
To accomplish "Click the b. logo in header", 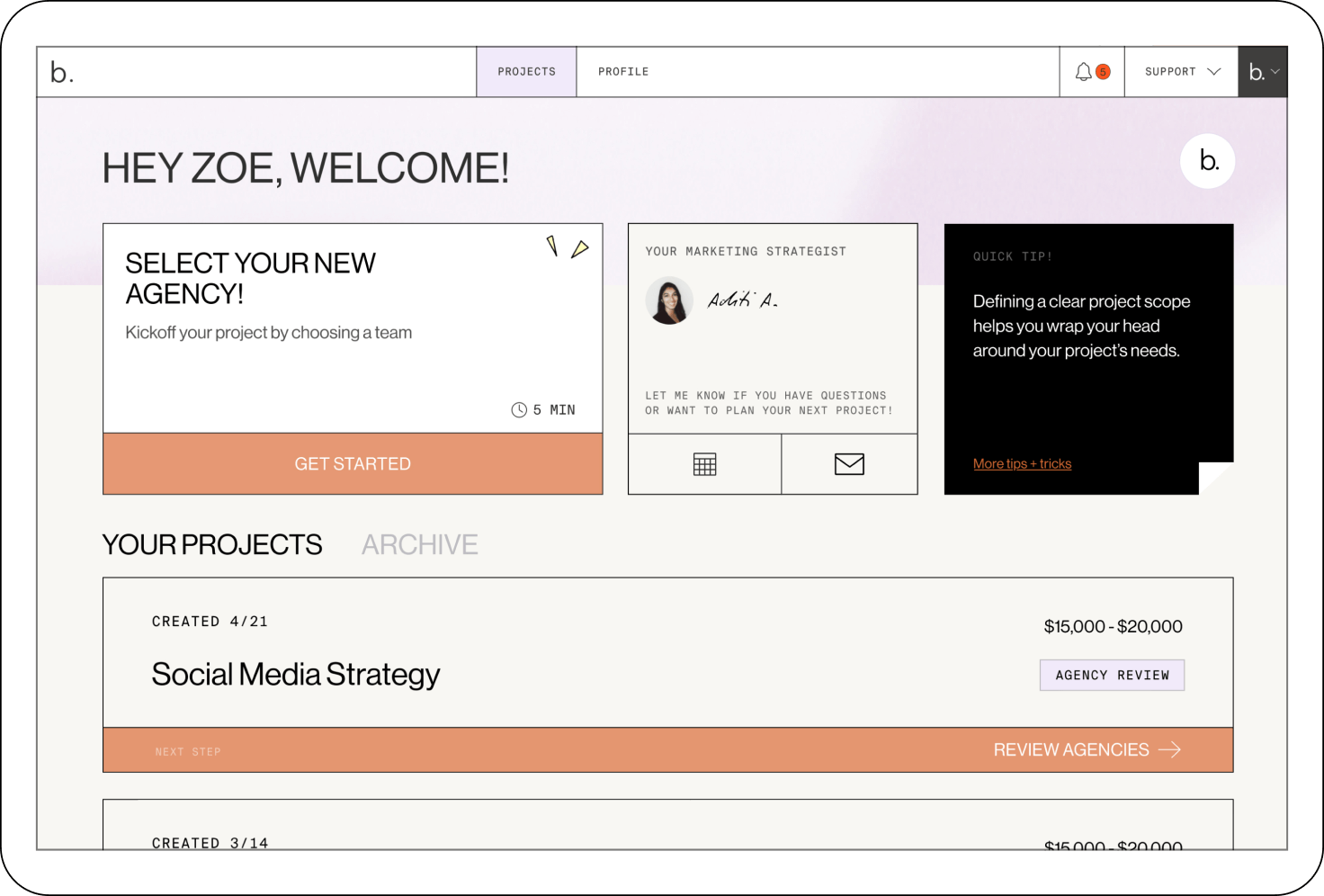I will pos(62,72).
